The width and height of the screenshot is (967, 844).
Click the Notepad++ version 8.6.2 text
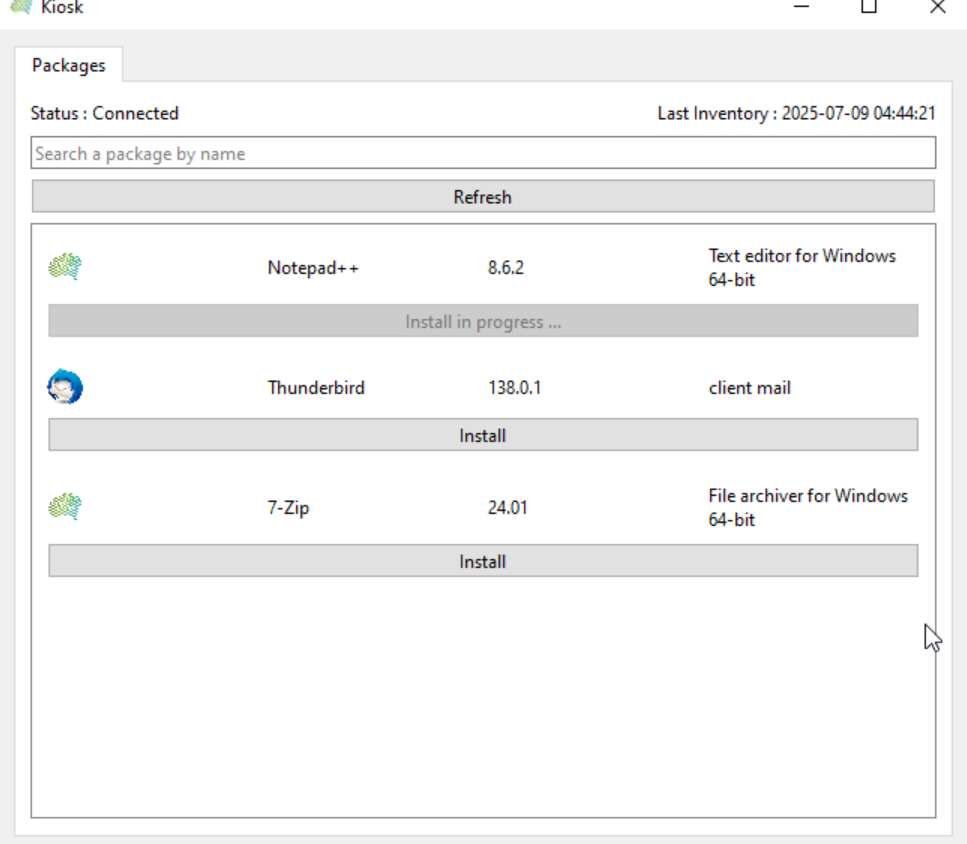[506, 268]
